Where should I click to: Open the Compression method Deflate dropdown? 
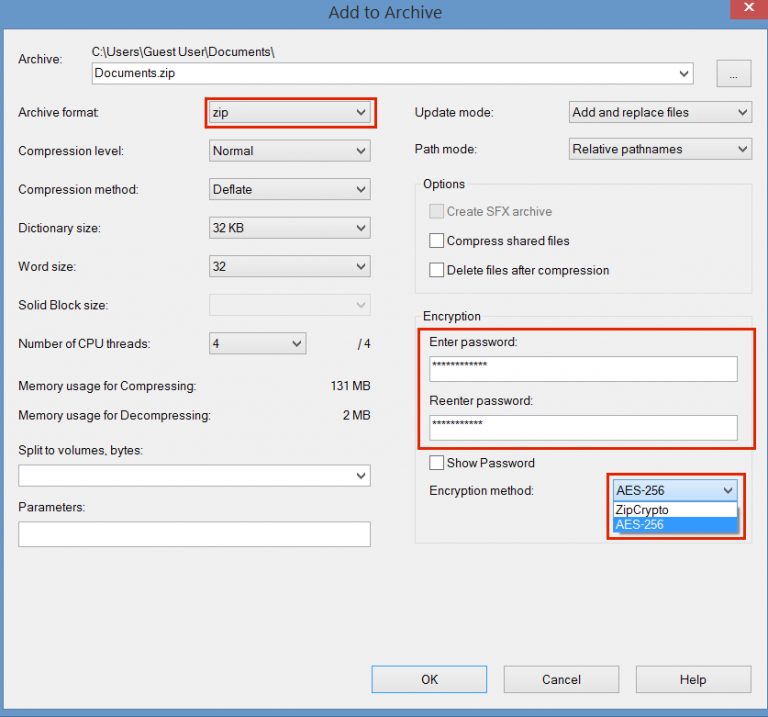(289, 190)
